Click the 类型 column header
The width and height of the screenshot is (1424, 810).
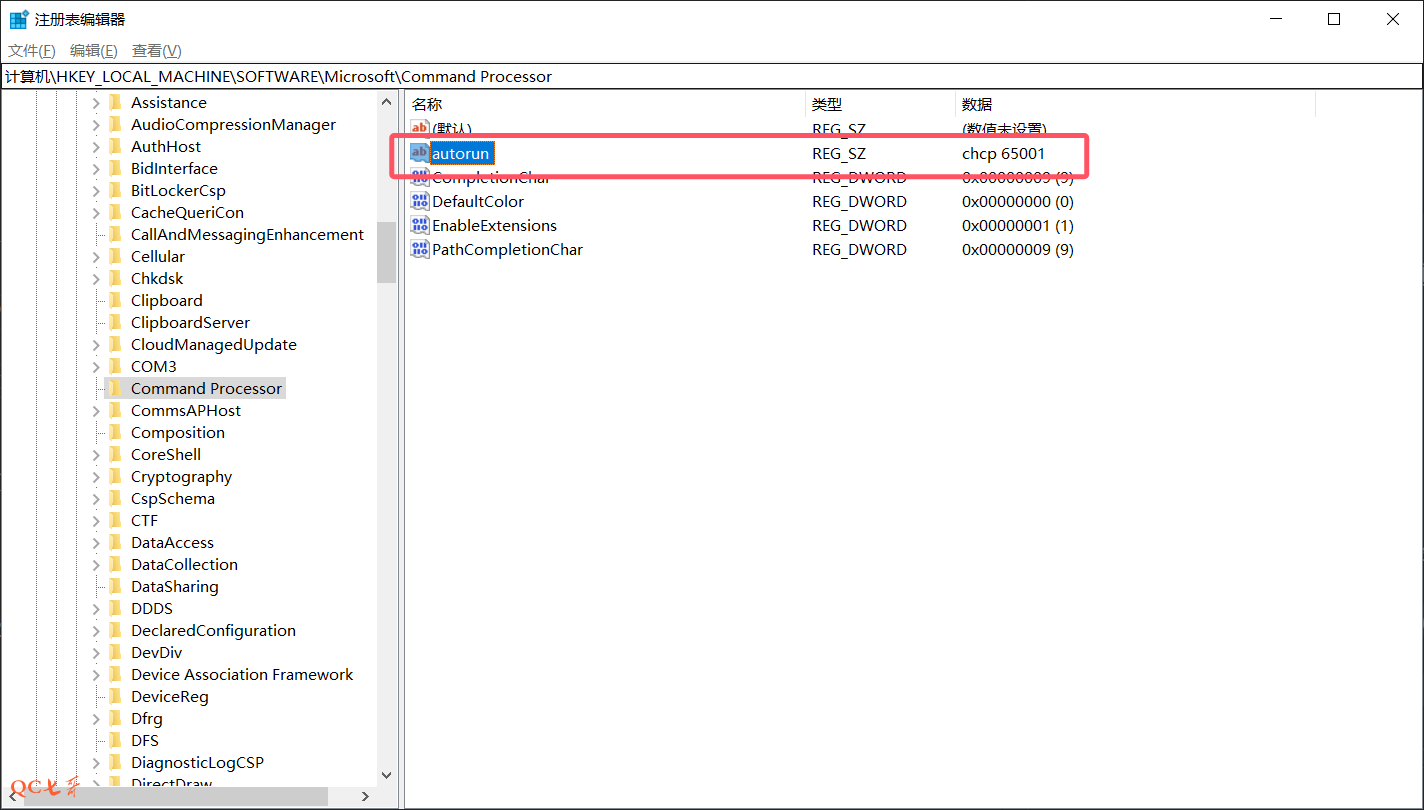[x=826, y=104]
